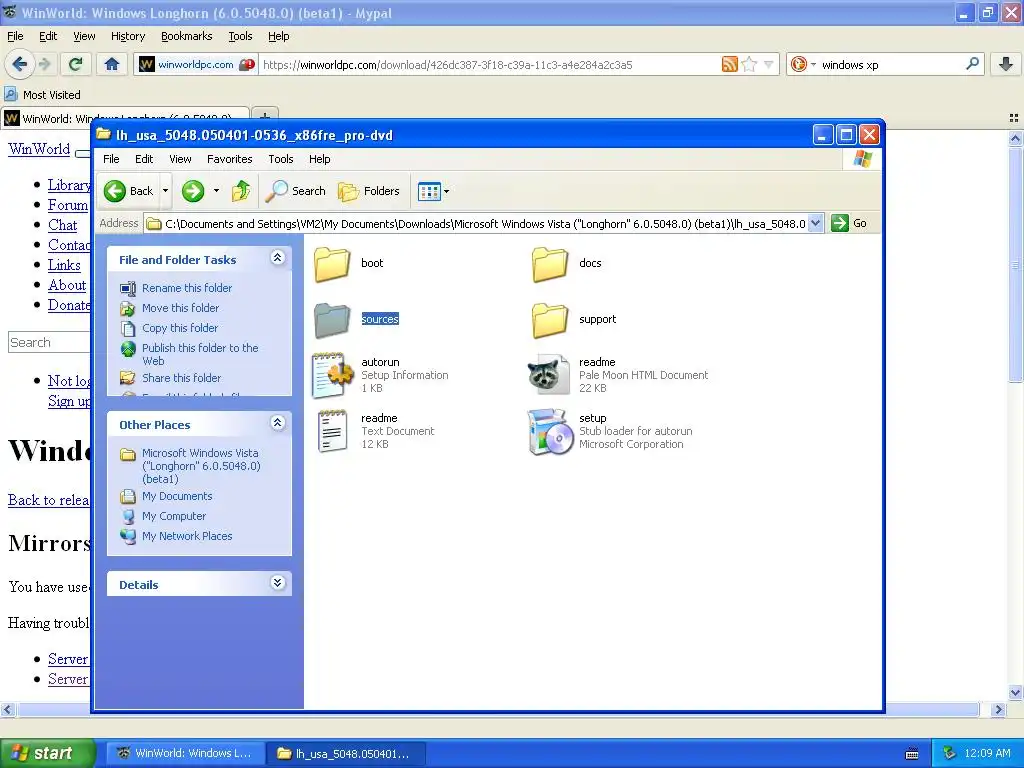Select readme Pale Moon HTML Document

617,375
